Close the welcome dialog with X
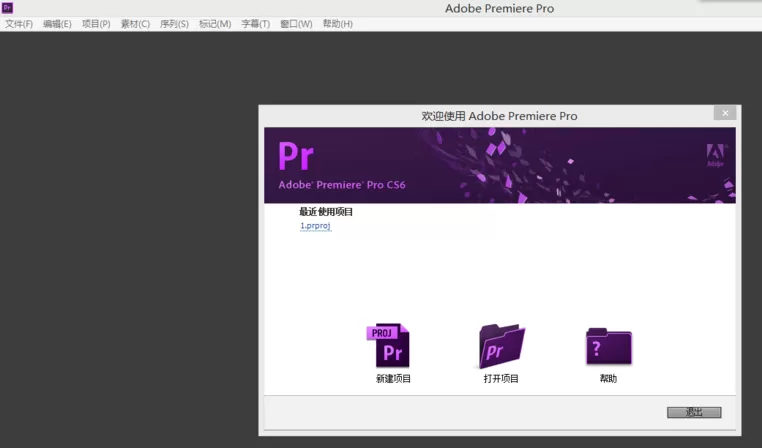This screenshot has width=762, height=448. (x=725, y=113)
